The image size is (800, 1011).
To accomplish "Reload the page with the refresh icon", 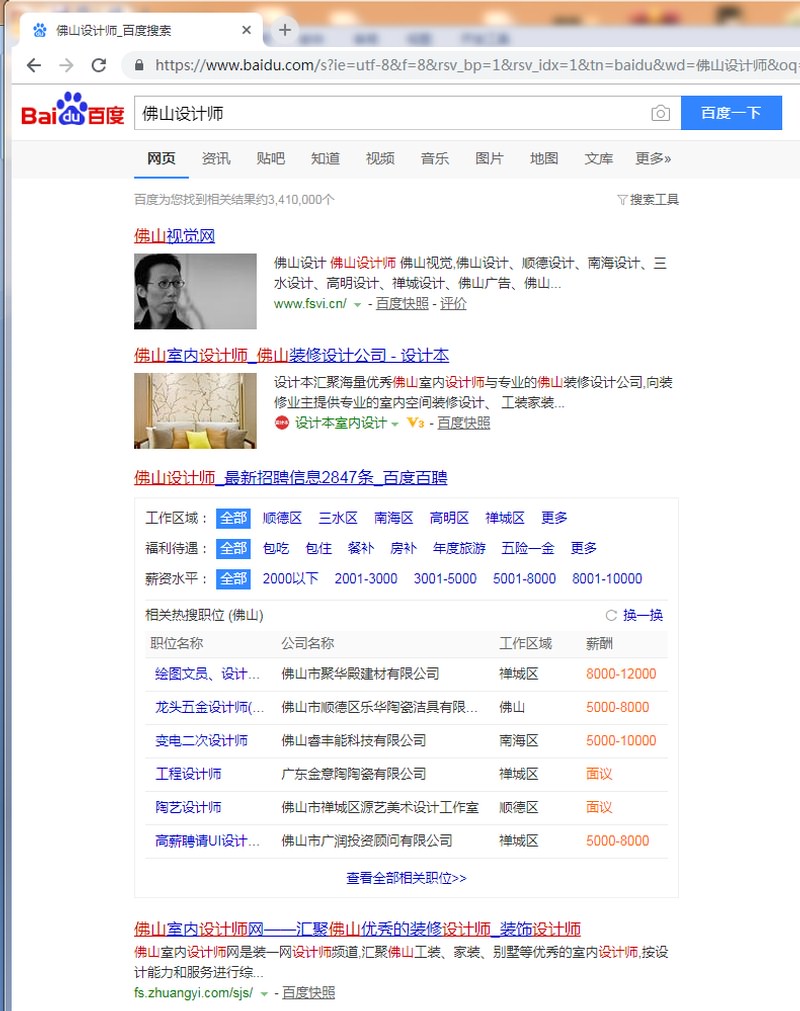I will pos(99,65).
